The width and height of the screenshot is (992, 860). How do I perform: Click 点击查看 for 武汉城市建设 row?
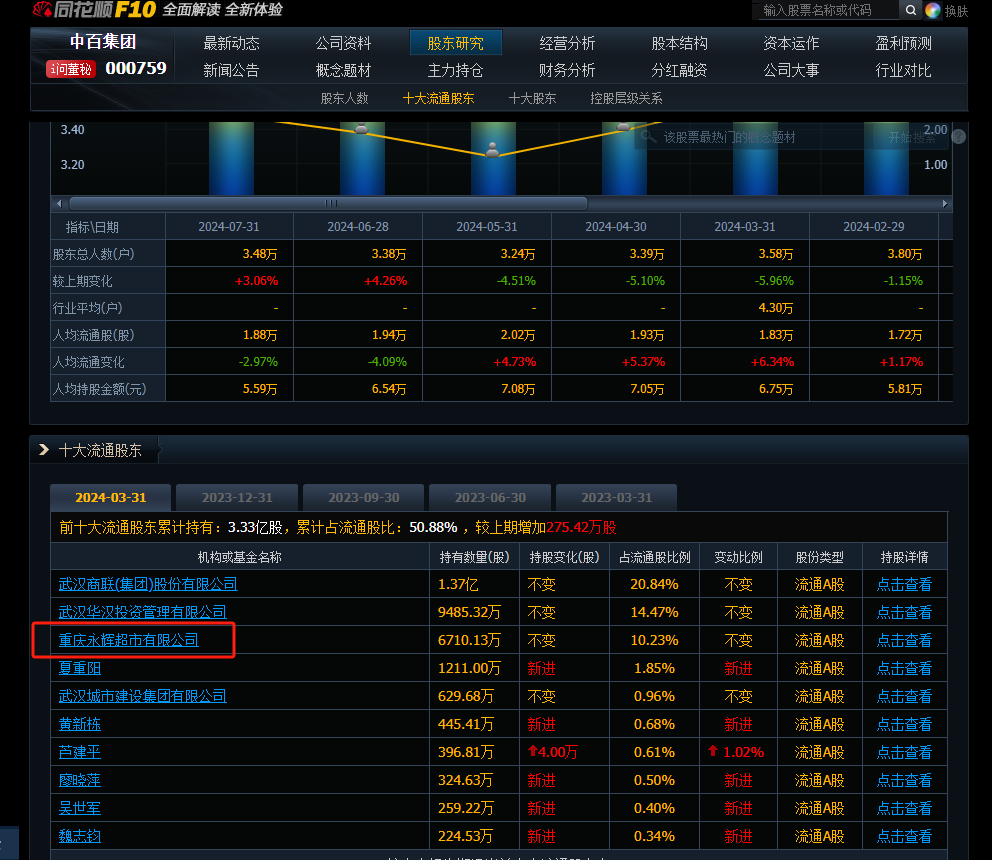coord(904,696)
